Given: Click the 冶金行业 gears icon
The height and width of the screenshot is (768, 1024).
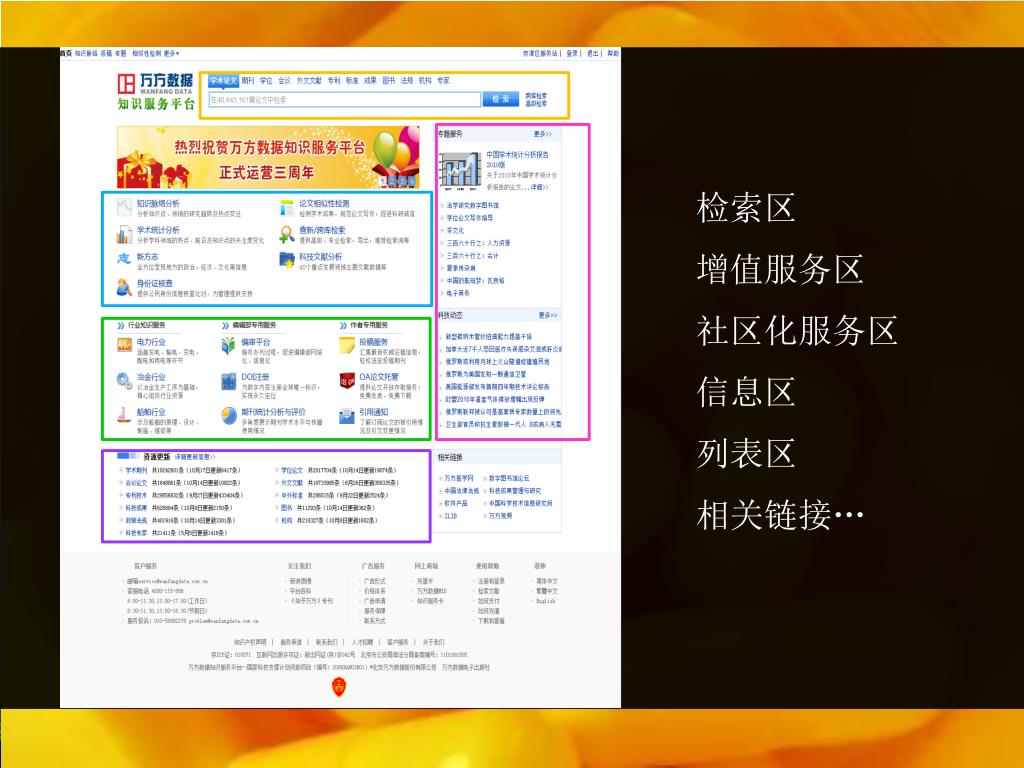Looking at the screenshot, I should (x=124, y=380).
